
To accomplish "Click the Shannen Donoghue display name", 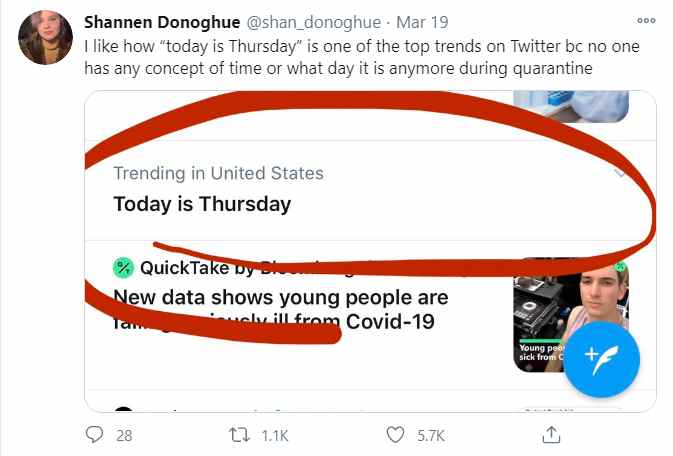I will click(161, 21).
